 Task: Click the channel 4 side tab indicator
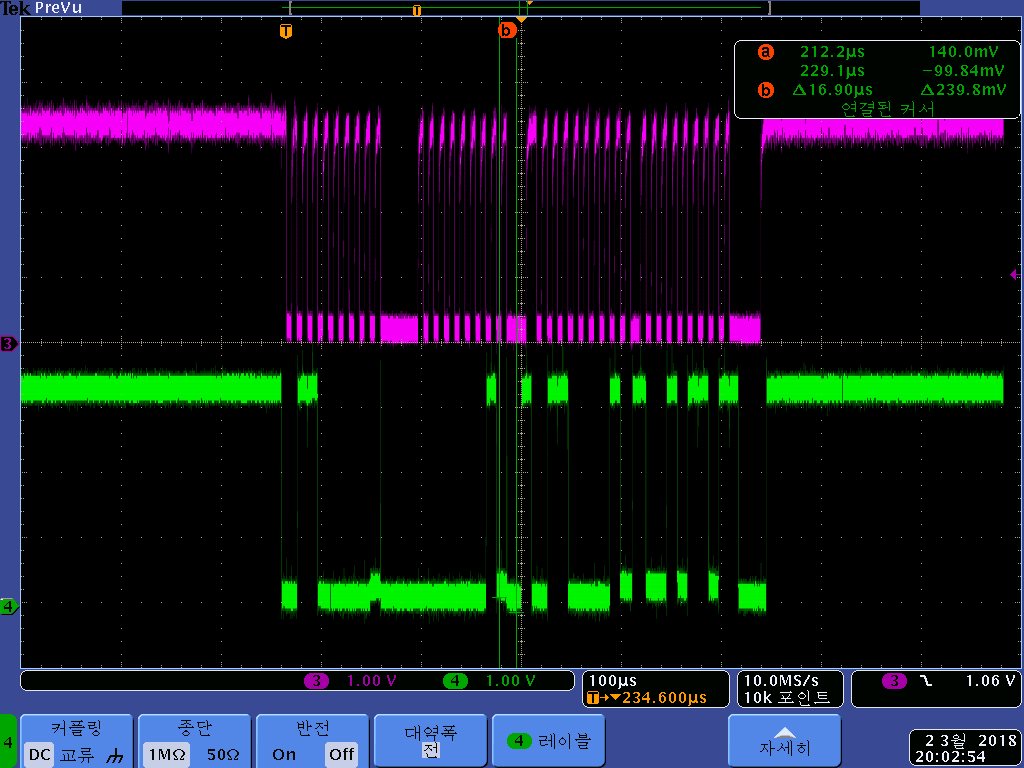(x=8, y=741)
